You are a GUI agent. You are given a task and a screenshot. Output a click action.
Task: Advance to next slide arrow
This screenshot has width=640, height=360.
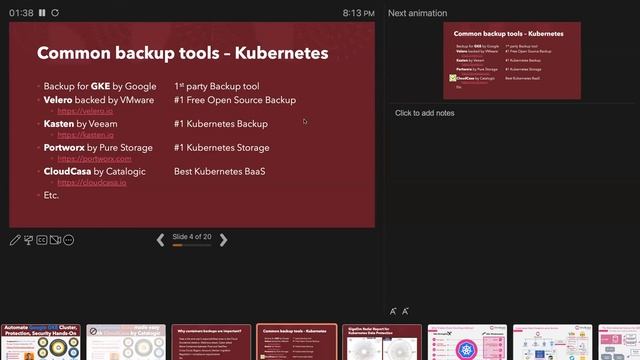point(223,240)
